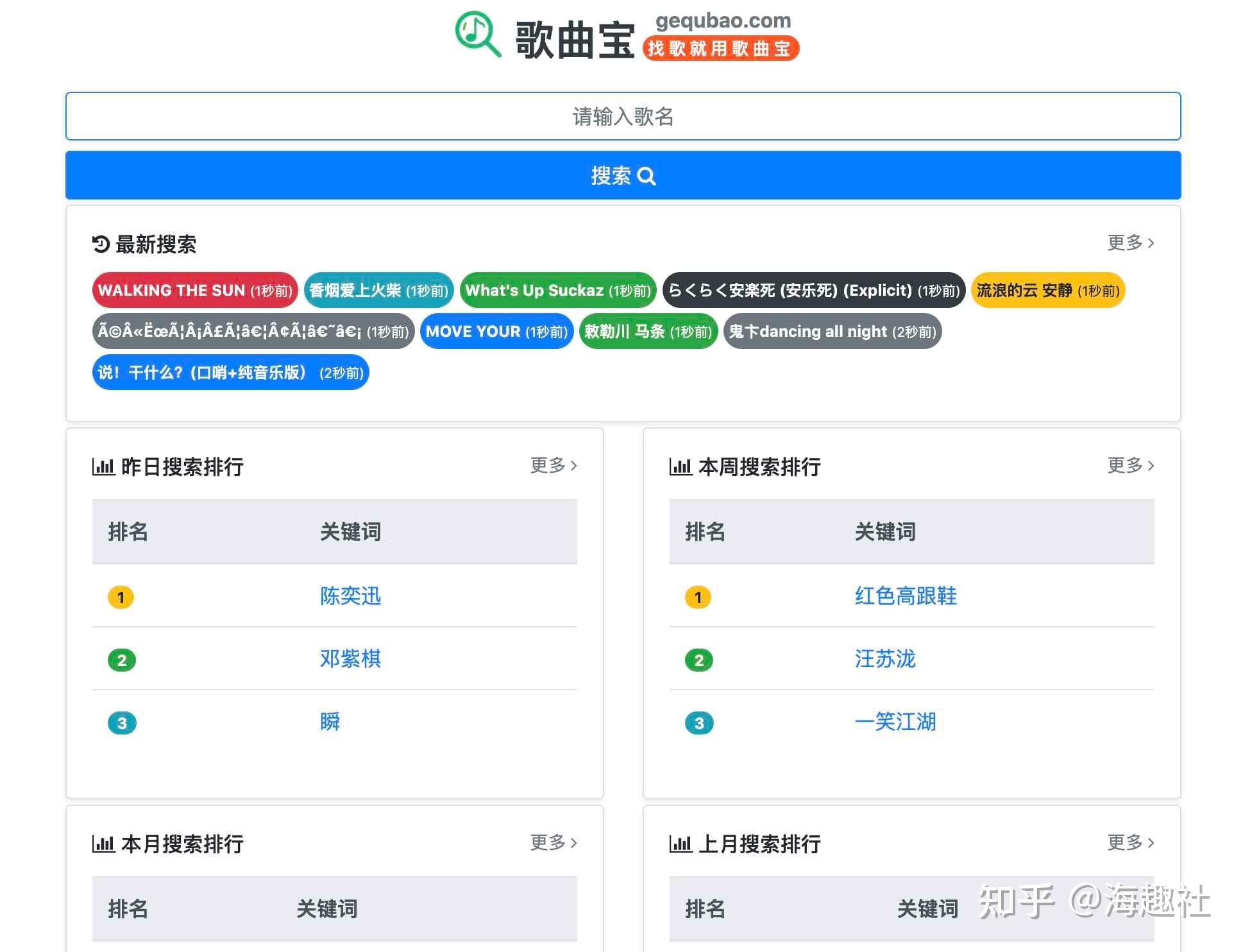Viewport: 1243px width, 952px height.
Task: Click the bar-chart icon beside 上月搜索排行
Action: tap(680, 844)
